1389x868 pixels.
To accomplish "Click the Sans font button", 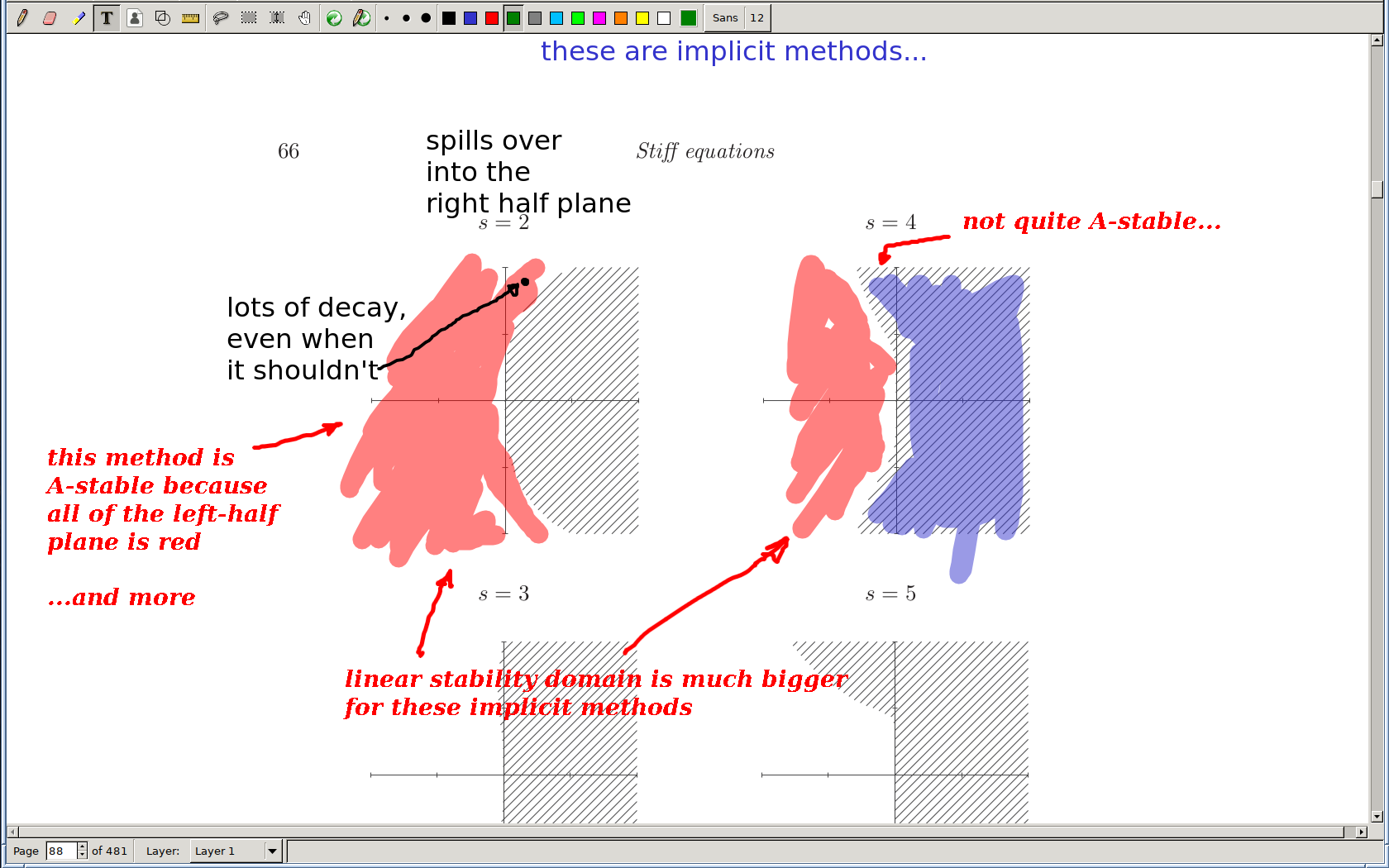I will click(725, 17).
